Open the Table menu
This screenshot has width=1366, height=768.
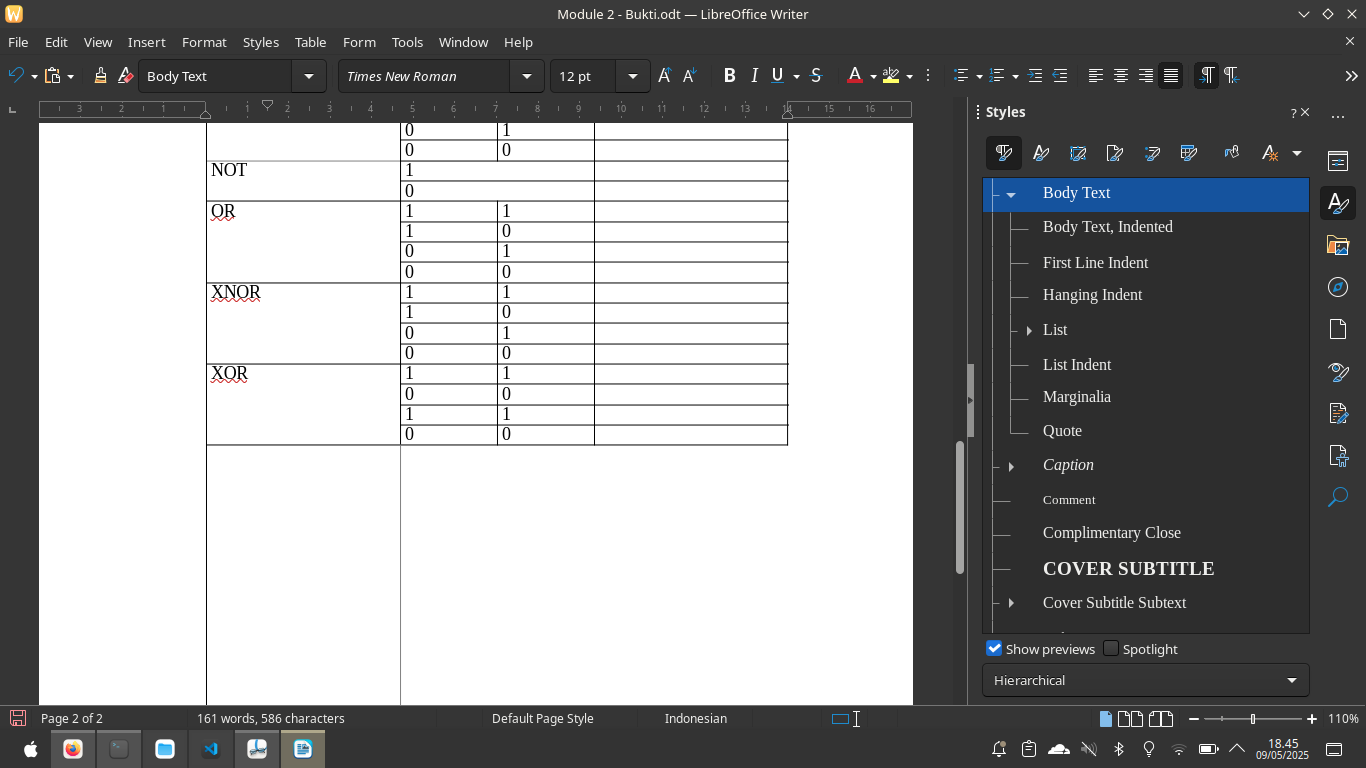click(310, 42)
